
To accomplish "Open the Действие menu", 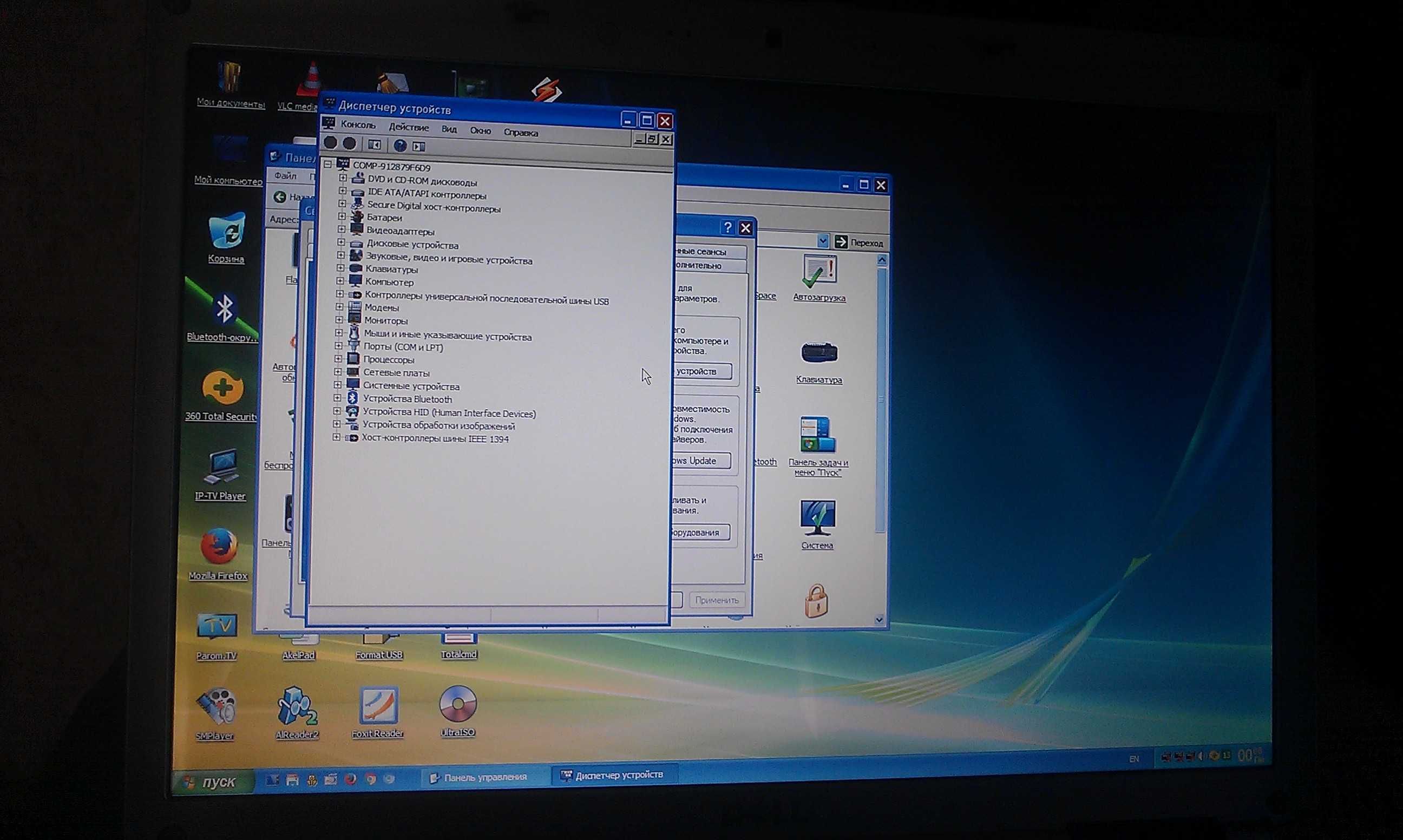I will click(x=408, y=127).
